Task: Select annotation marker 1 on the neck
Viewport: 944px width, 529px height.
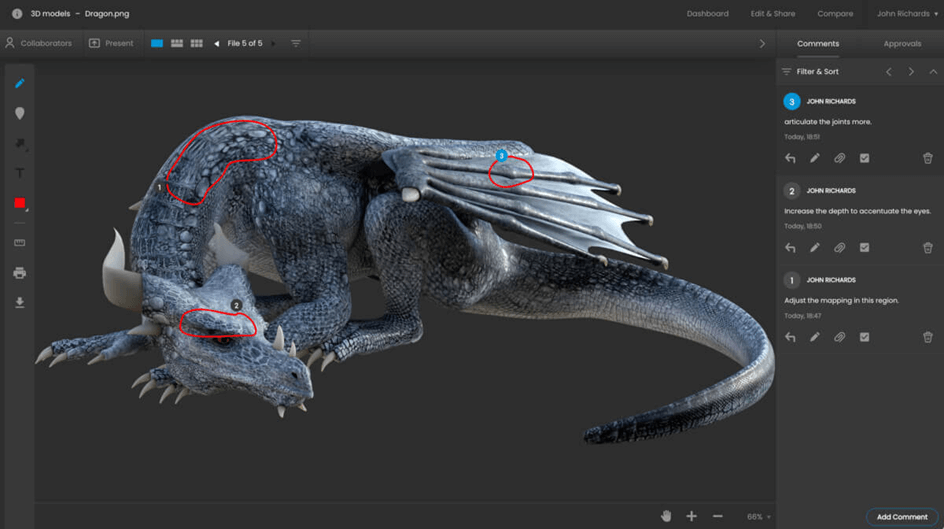Action: point(160,187)
